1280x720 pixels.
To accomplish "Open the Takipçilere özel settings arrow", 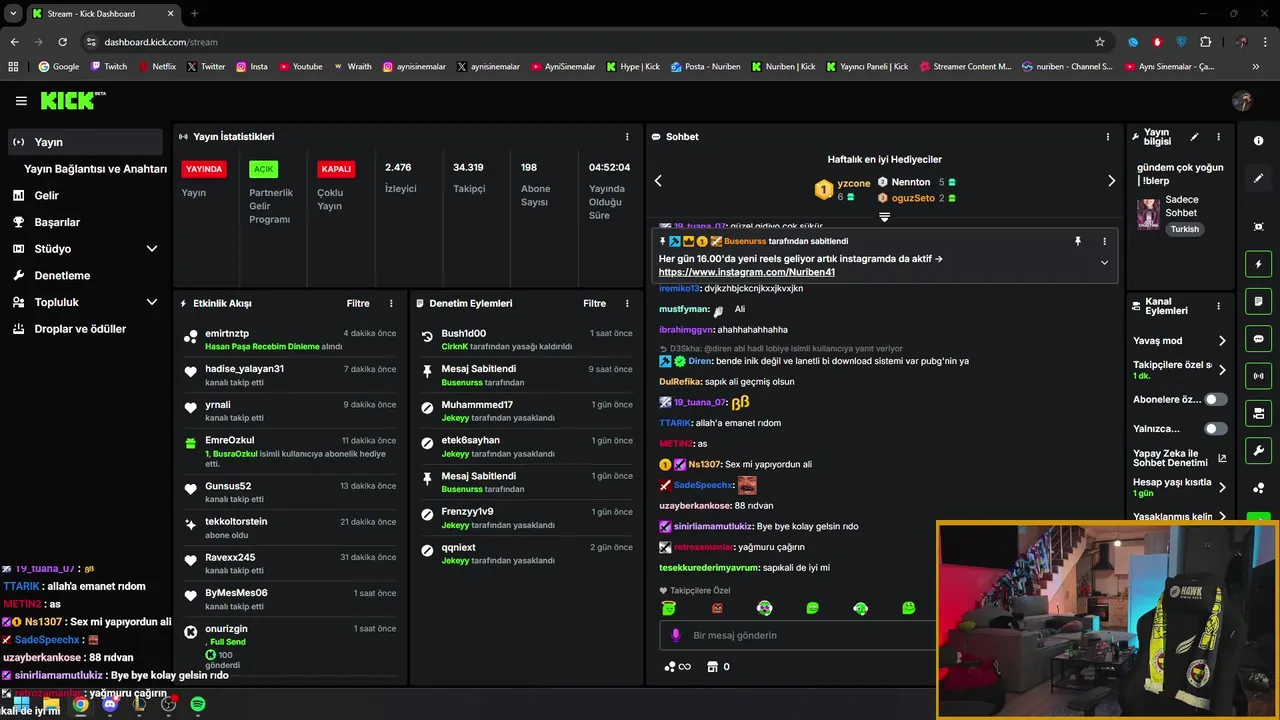I will tap(1221, 370).
